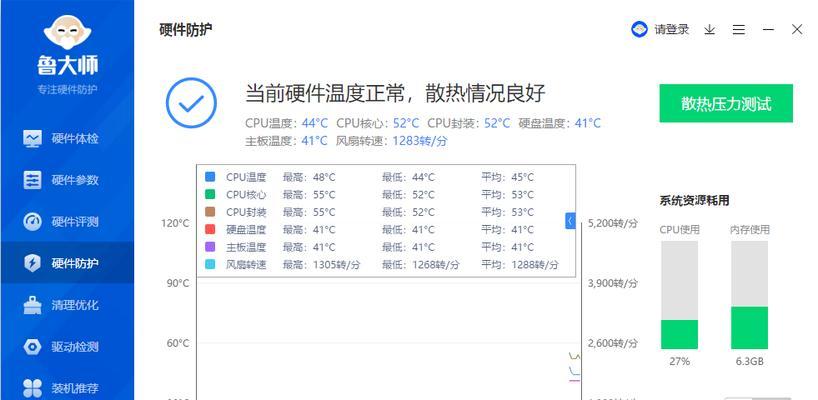Select 硬件体检 menu label
This screenshot has width=818, height=400.
pos(75,139)
